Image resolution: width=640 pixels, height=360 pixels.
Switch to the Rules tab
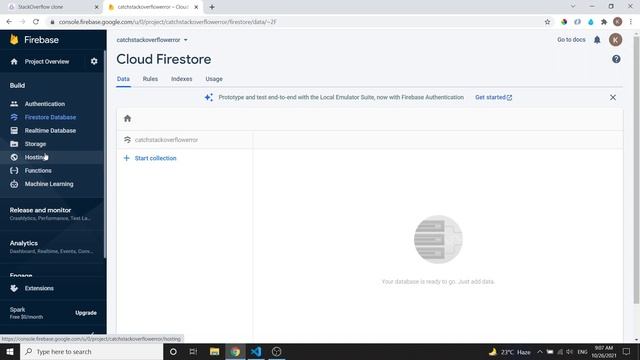[150, 79]
